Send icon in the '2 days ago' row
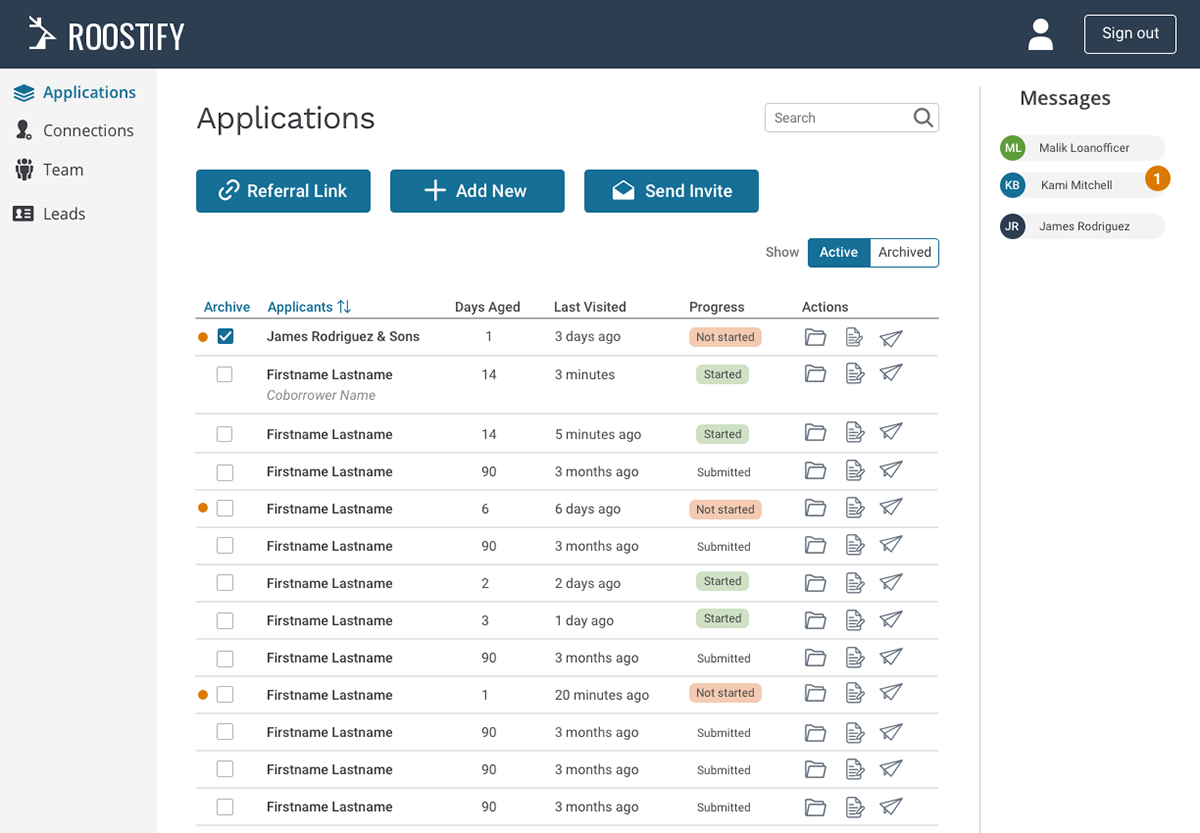This screenshot has height=833, width=1200. 891,581
